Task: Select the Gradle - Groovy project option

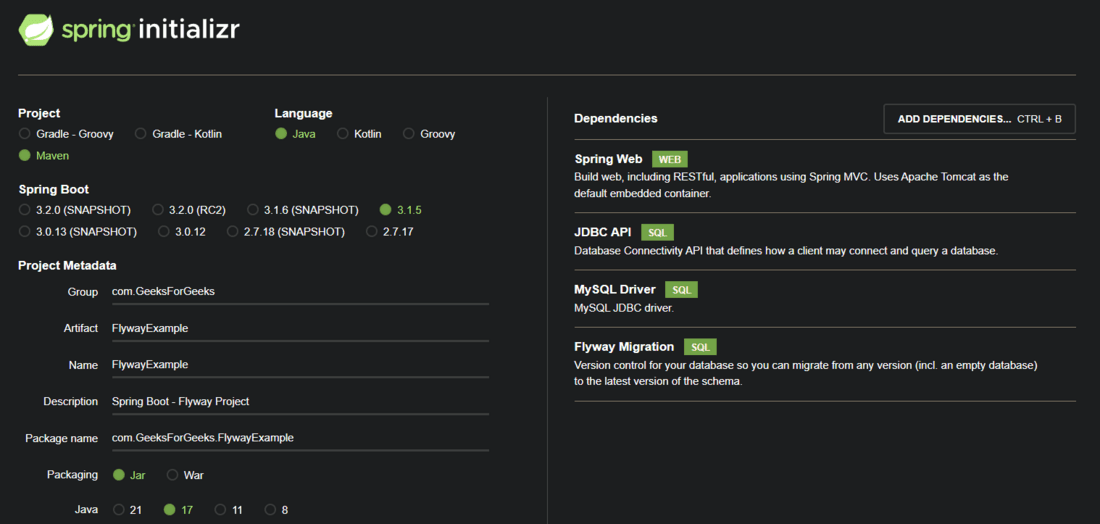Action: 25,134
